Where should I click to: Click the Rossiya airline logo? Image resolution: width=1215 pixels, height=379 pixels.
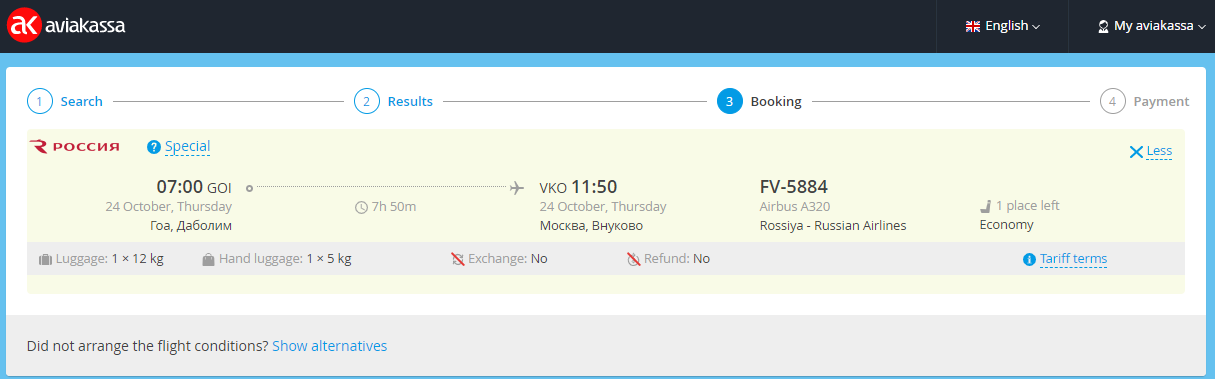75,147
